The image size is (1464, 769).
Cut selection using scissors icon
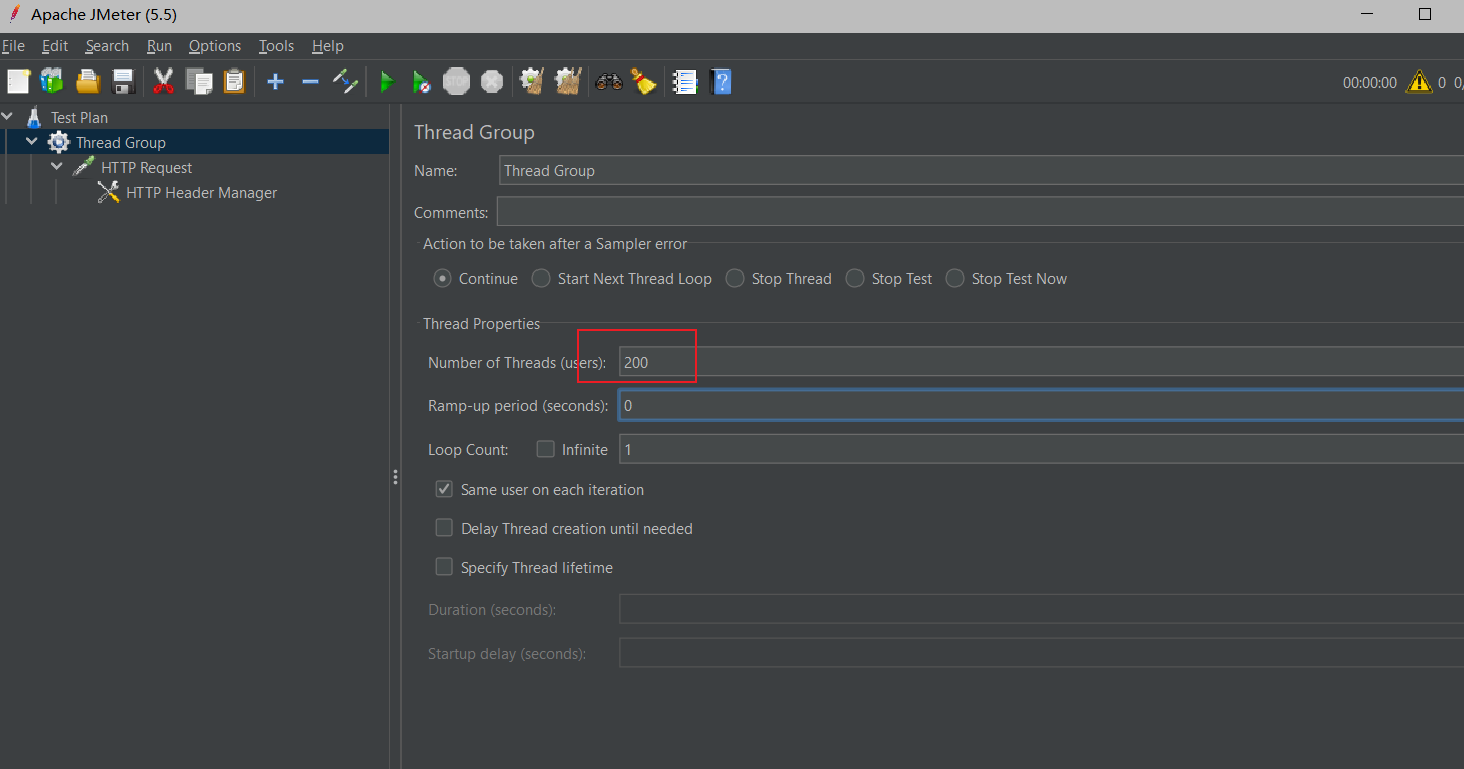pos(164,82)
